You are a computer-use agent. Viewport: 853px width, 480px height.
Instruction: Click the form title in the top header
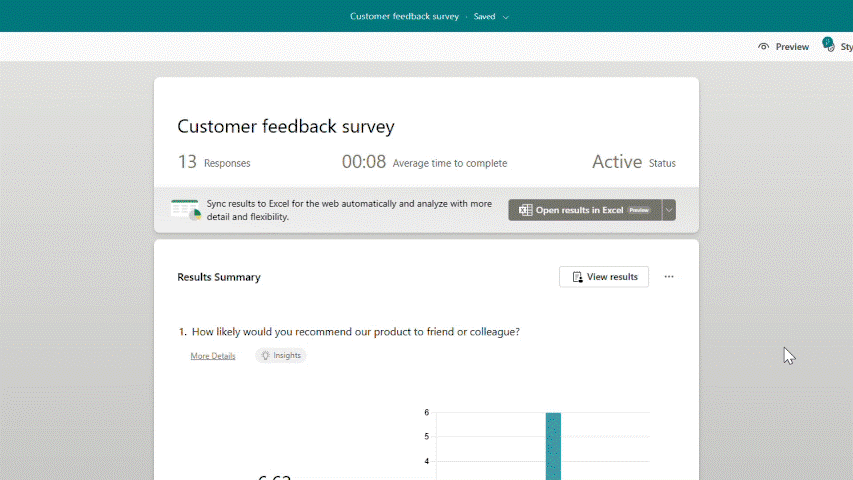pyautogui.click(x=404, y=17)
